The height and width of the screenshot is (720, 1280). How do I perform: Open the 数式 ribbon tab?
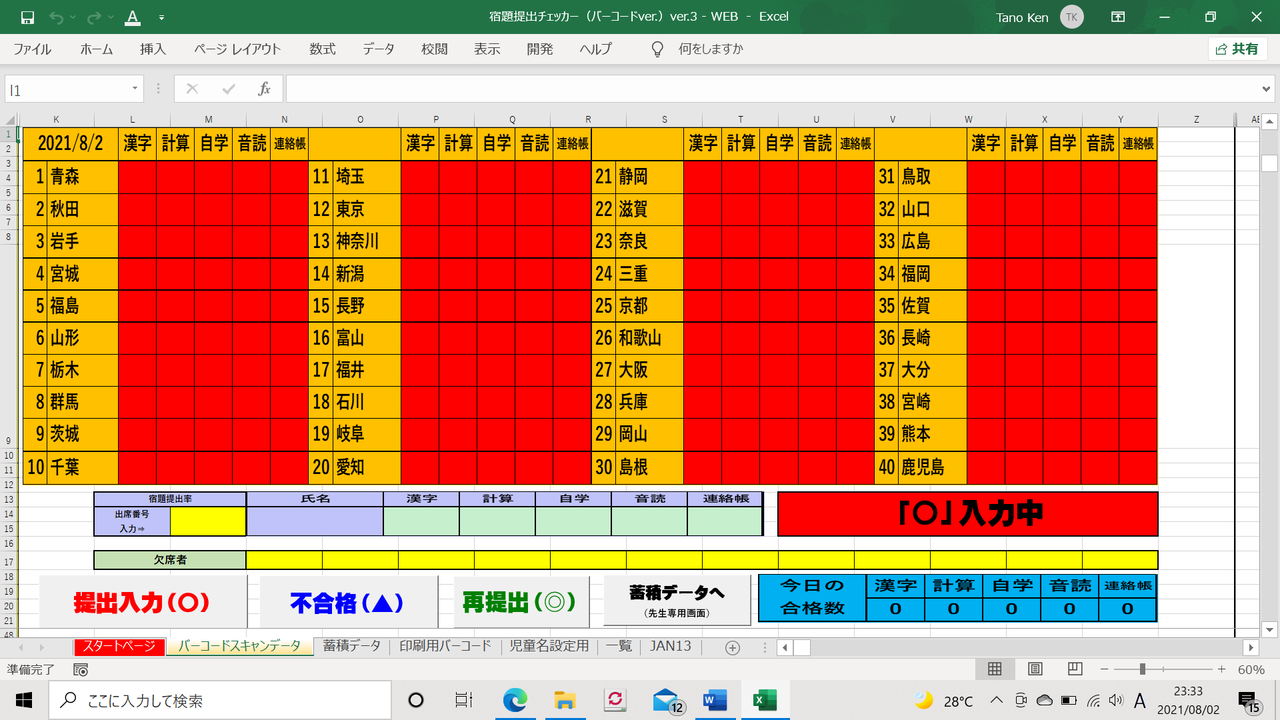(x=322, y=49)
